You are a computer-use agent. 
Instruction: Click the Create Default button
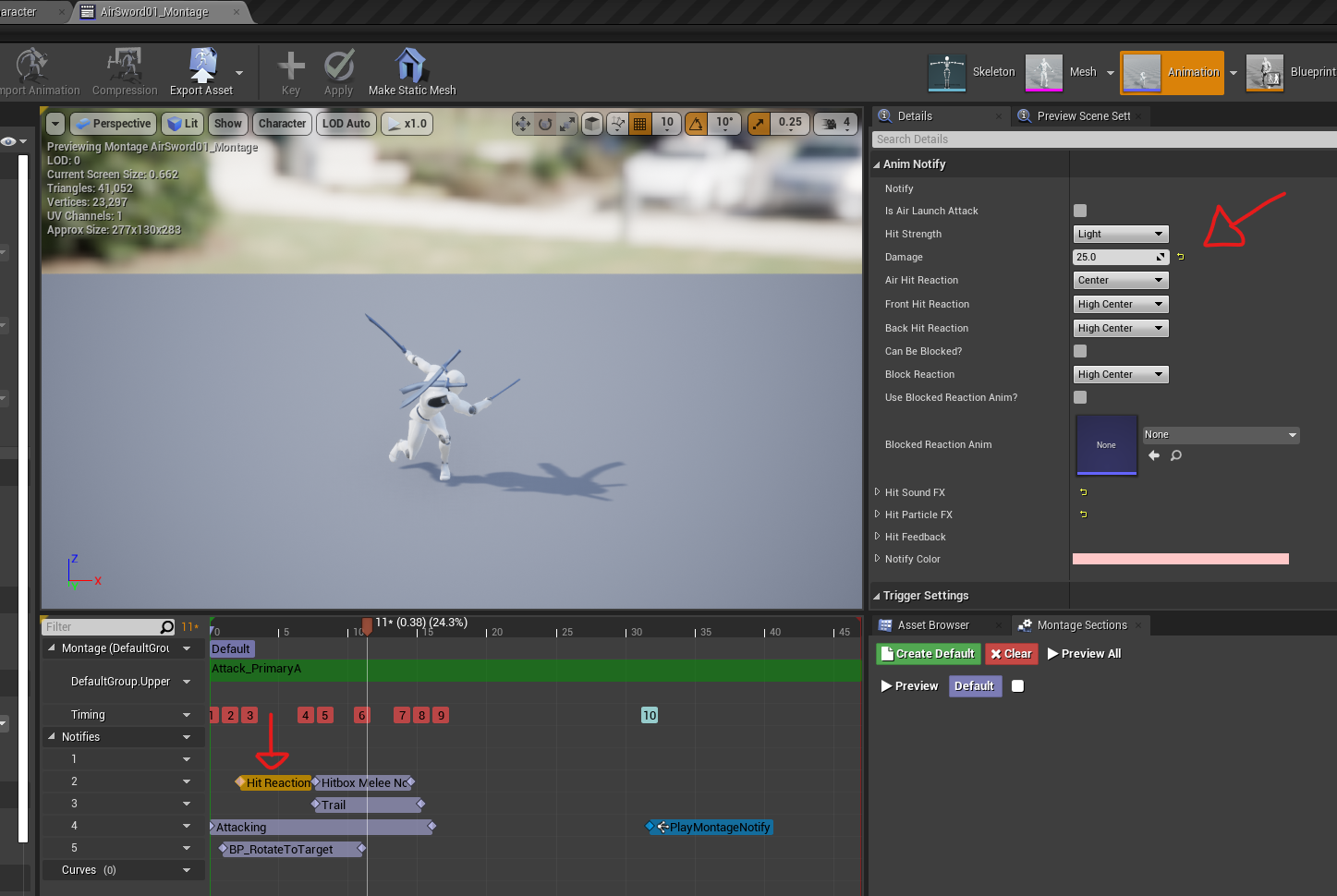click(928, 653)
